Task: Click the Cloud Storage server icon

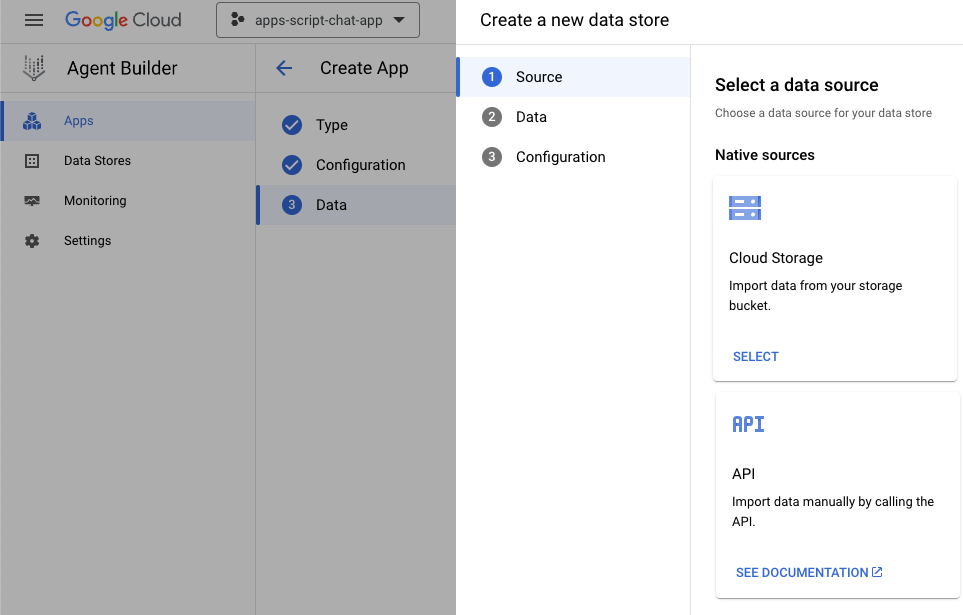Action: coord(745,208)
